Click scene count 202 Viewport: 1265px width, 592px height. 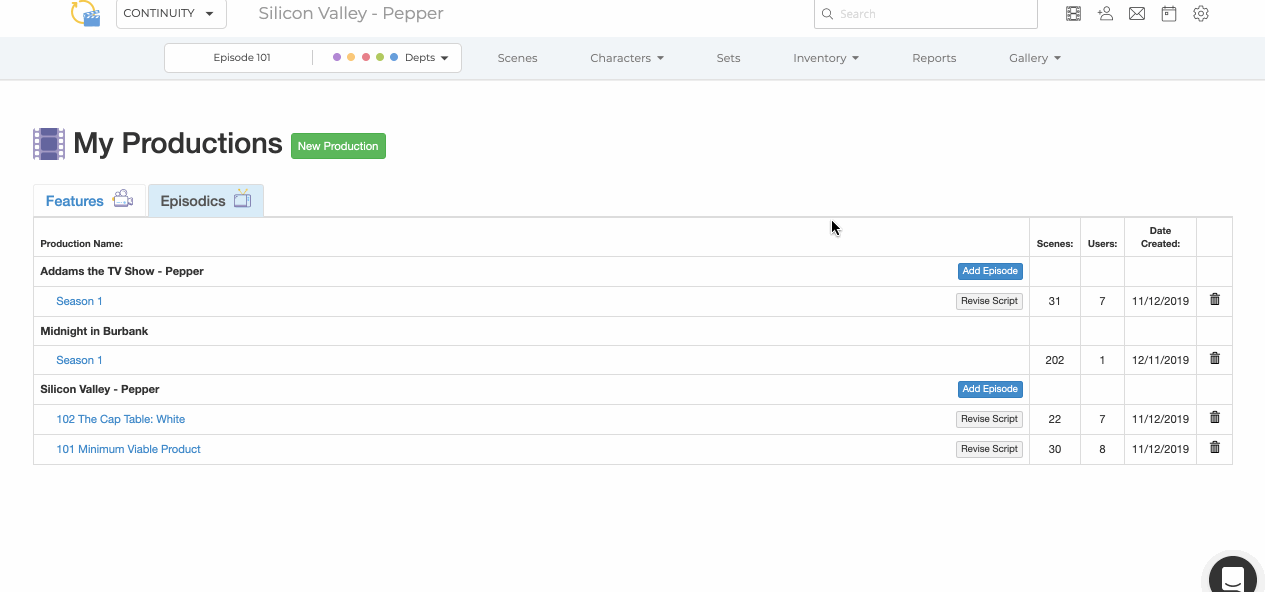click(1054, 360)
